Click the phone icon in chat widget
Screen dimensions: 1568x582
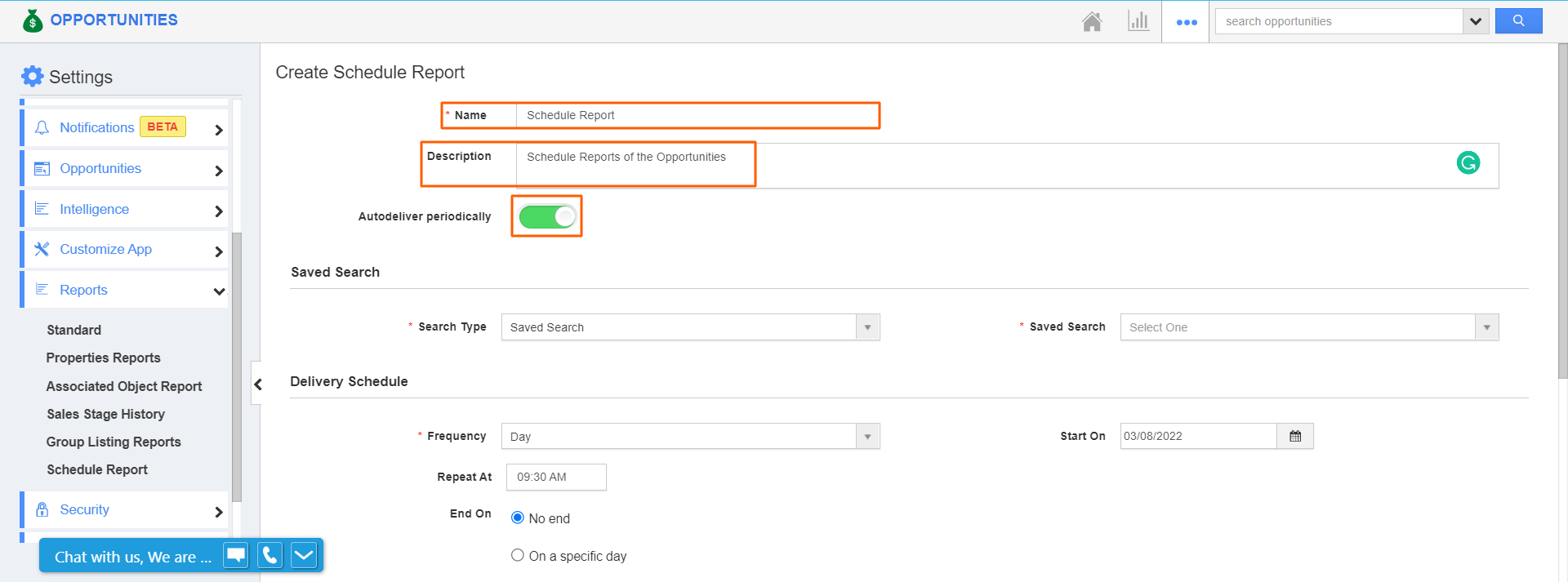pyautogui.click(x=269, y=556)
